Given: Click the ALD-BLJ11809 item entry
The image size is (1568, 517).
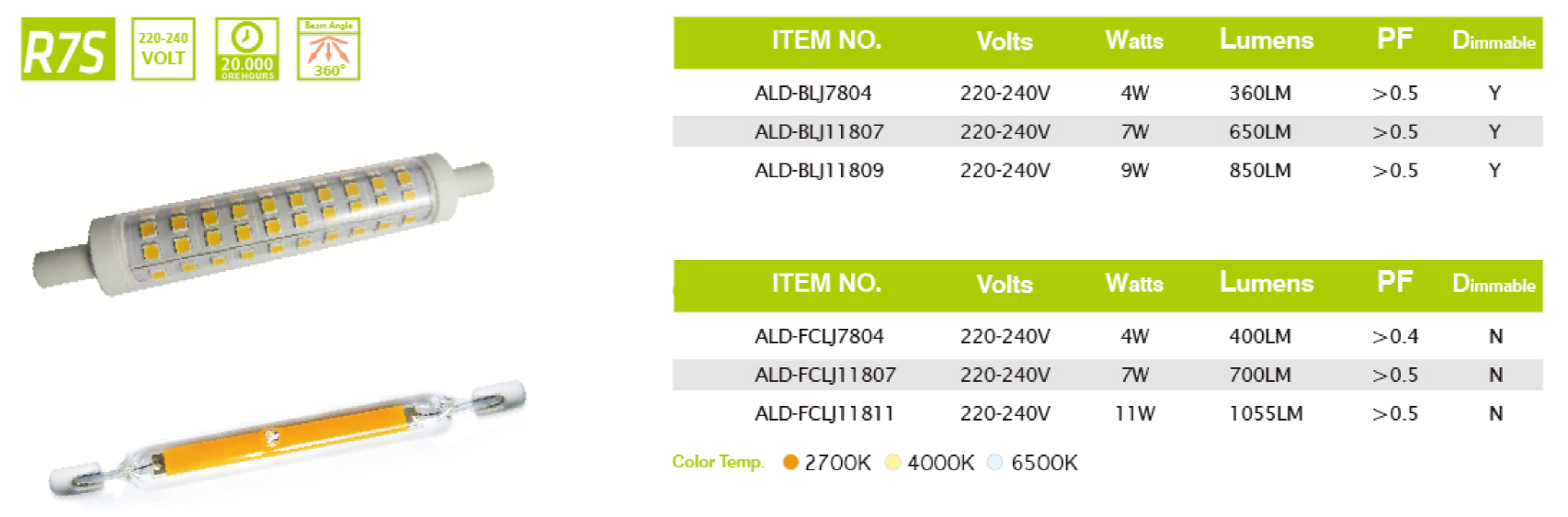Looking at the screenshot, I should (x=819, y=170).
